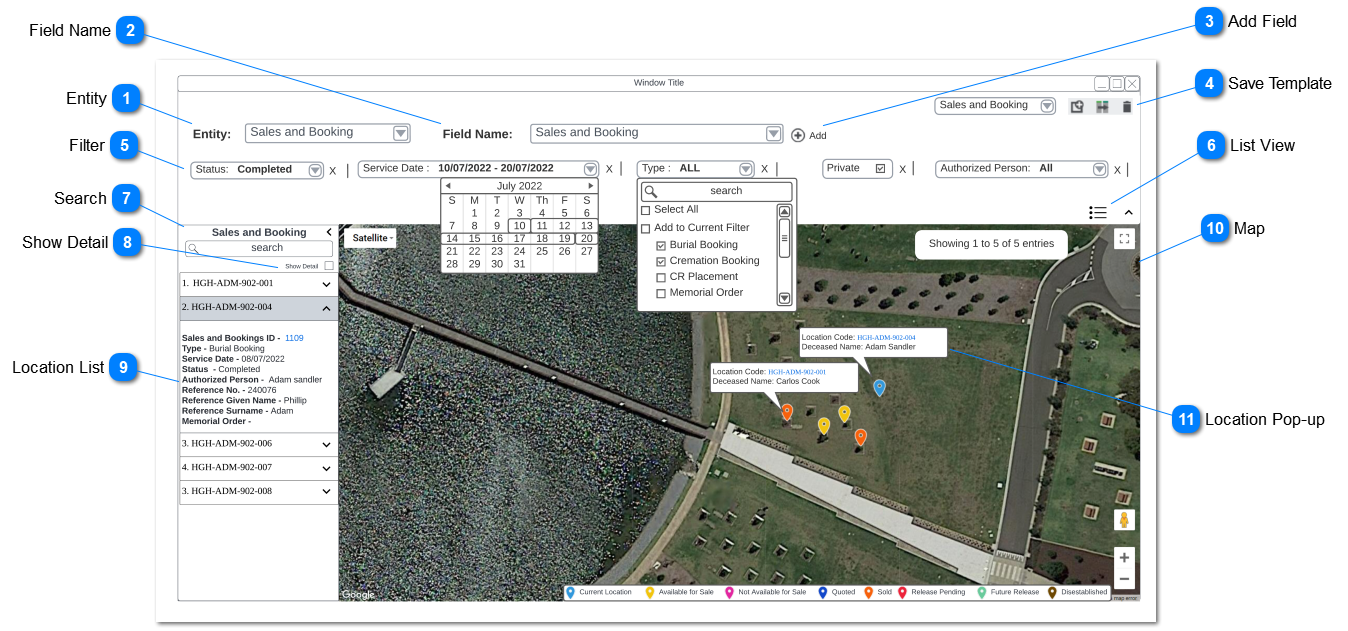Image resolution: width=1348 pixels, height=631 pixels.
Task: Toggle the Show Detail checkbox
Action: point(329,266)
